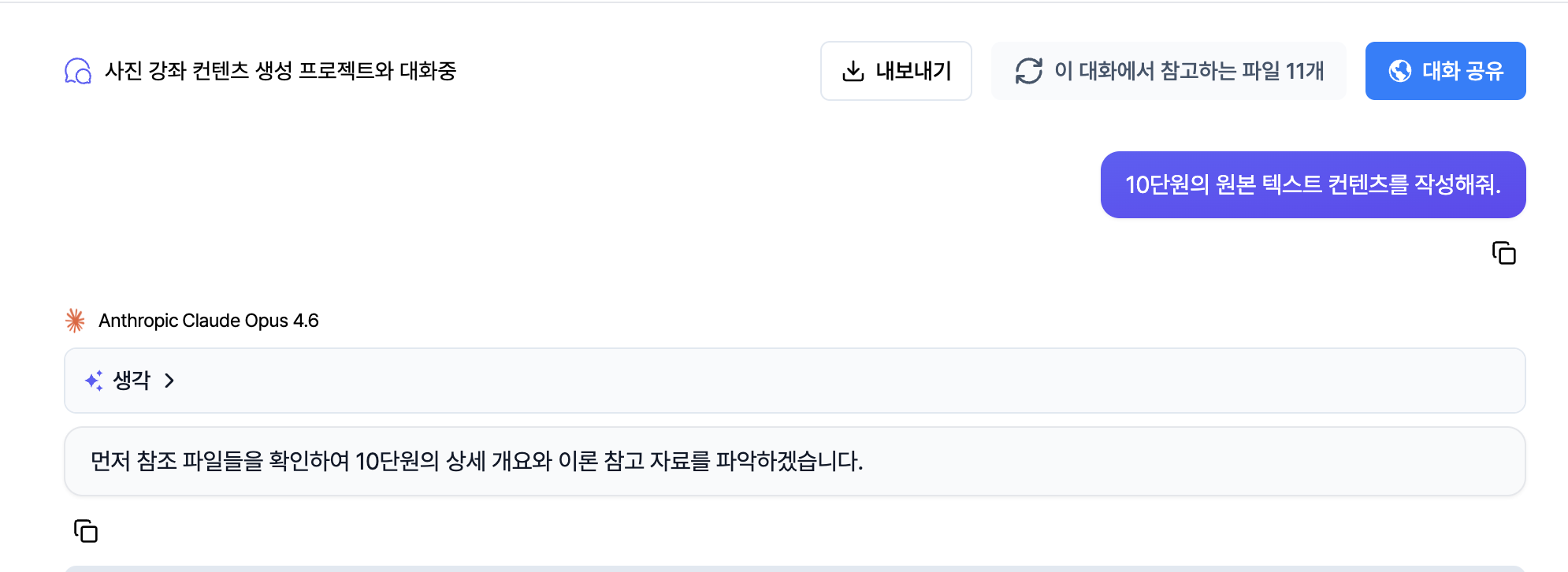1568x572 pixels.
Task: Open the 이 대화에서 참고하는 파일 11개 list
Action: tap(1188, 71)
